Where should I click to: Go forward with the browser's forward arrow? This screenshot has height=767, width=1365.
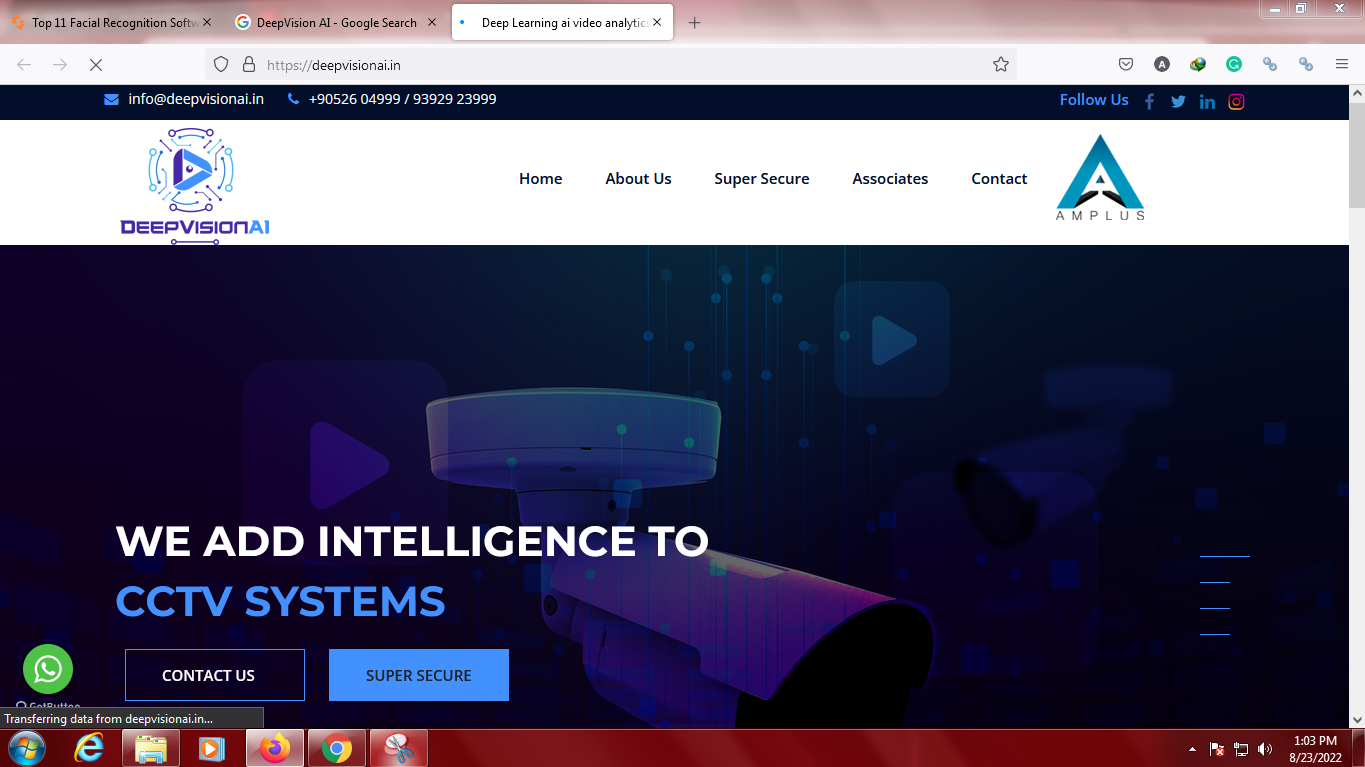tap(60, 64)
